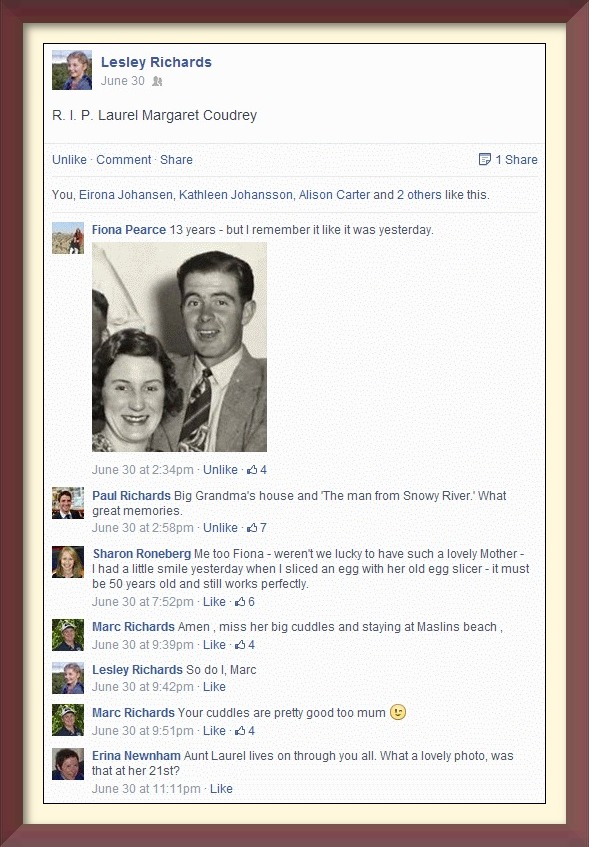
Task: Click thumbs-up count icon on Fiona Pearce's comment
Action: [x=252, y=470]
